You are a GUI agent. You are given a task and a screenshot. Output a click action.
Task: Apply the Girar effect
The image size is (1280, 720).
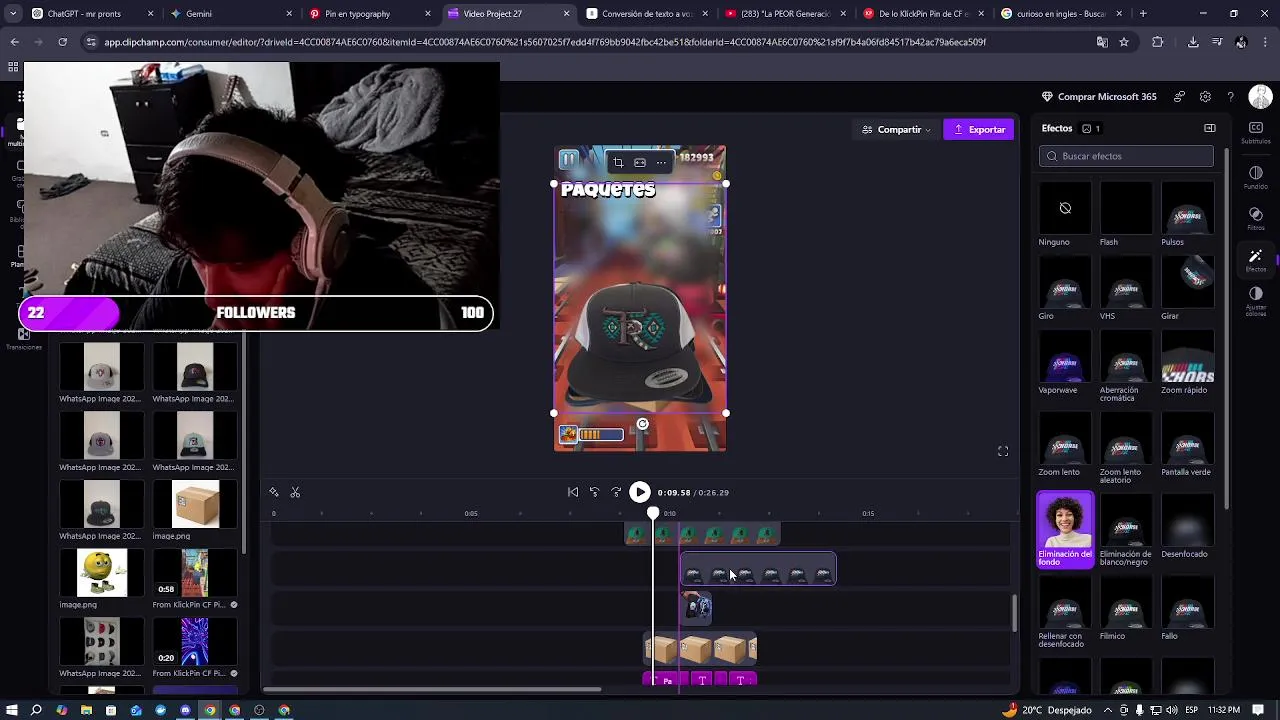tap(1187, 288)
